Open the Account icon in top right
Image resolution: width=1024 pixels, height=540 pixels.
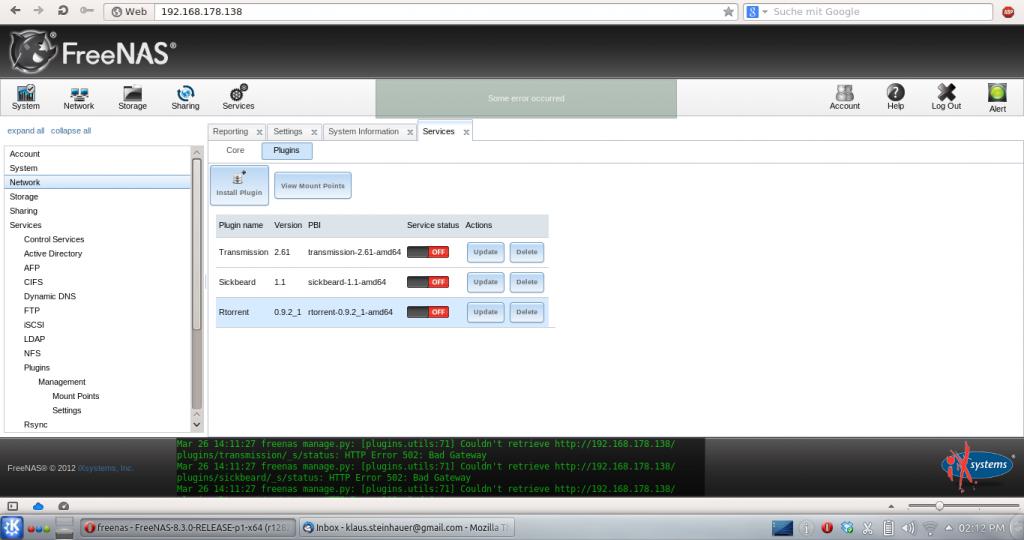tap(844, 97)
